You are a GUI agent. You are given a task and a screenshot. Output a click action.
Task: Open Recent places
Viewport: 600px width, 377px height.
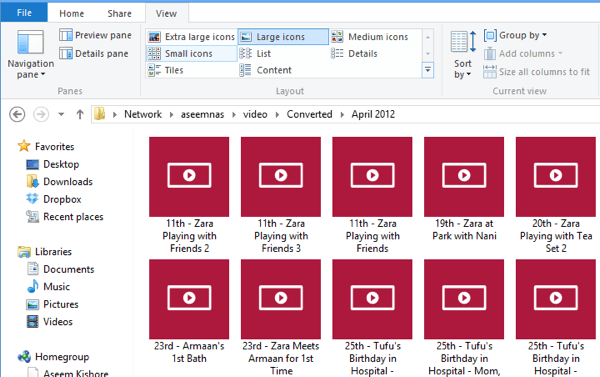[65, 217]
